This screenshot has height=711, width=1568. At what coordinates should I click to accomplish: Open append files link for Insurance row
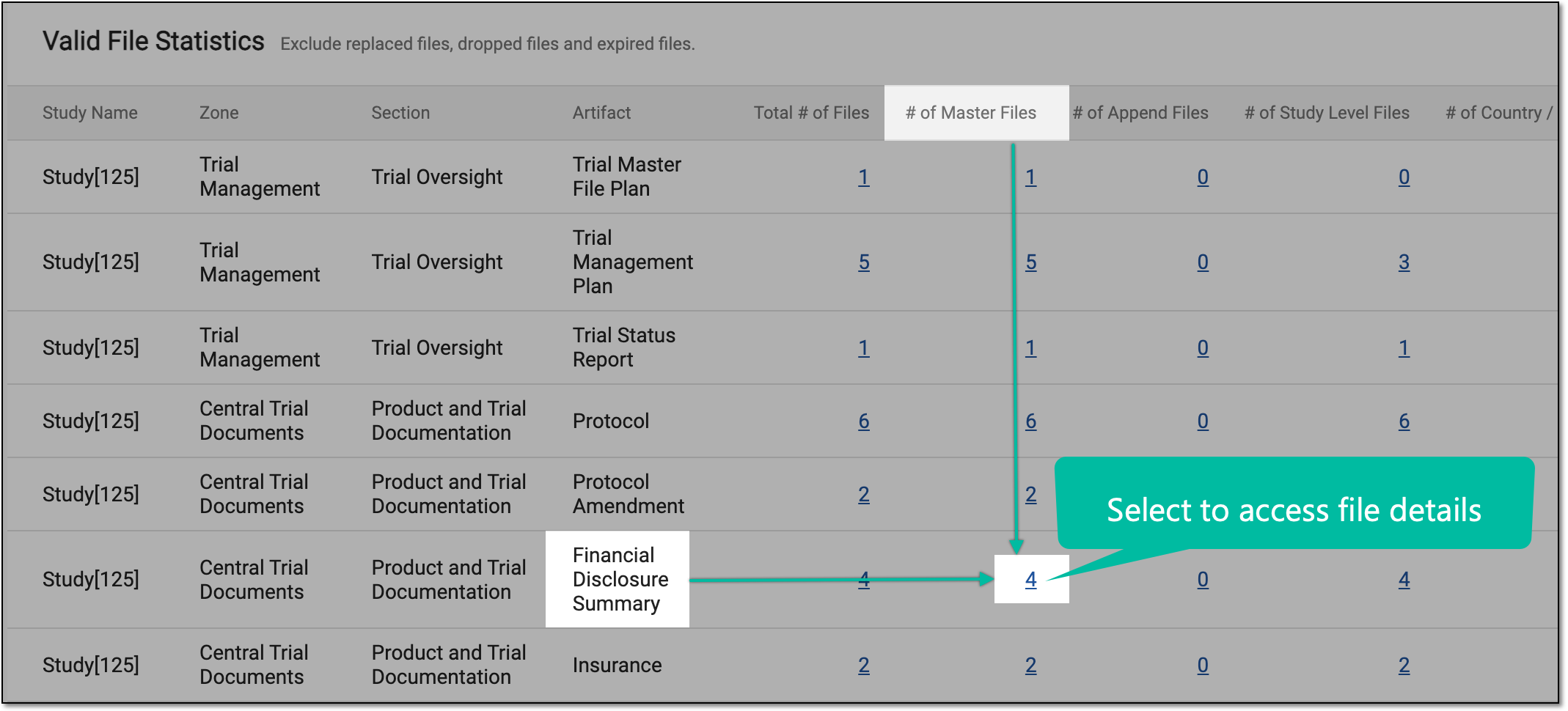(1203, 665)
